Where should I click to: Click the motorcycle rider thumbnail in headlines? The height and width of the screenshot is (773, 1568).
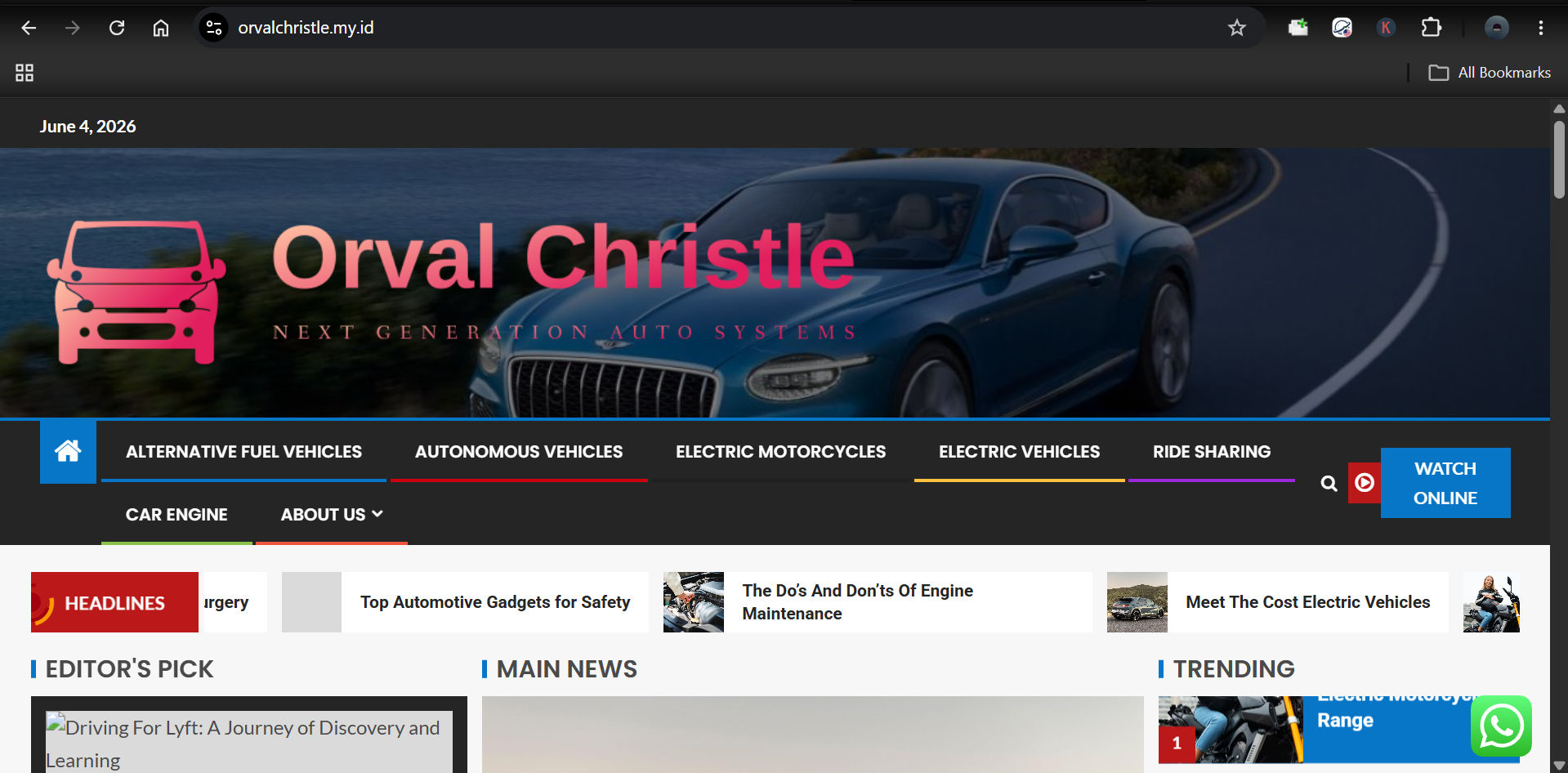point(1491,602)
